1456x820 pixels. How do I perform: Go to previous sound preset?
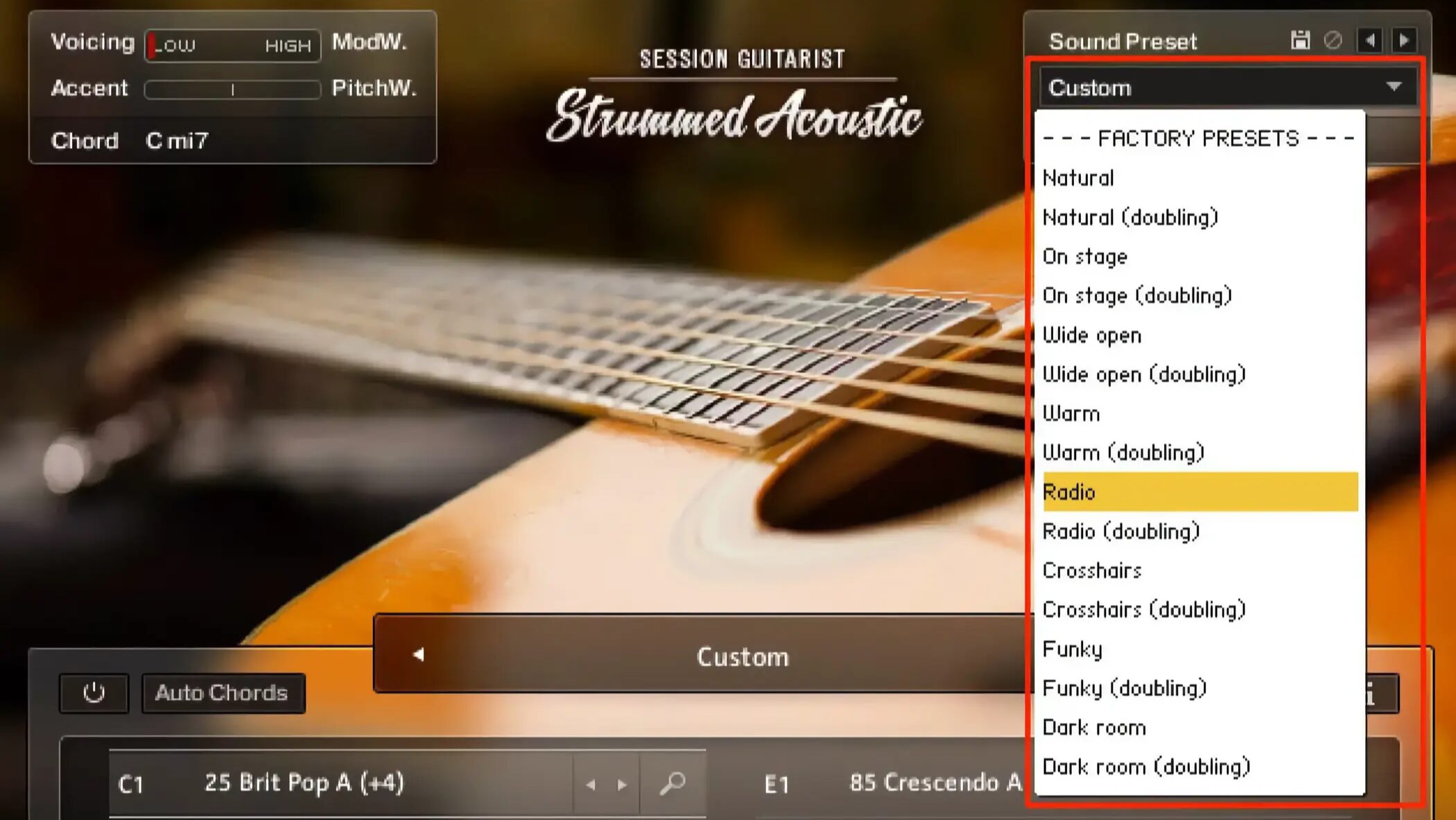[x=1369, y=40]
